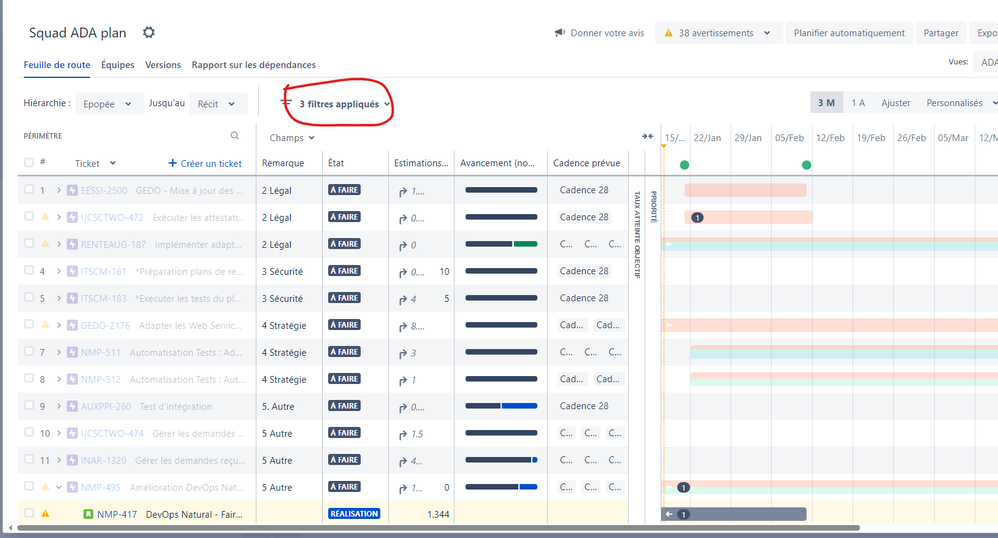998x538 pixels.
Task: Click the epic icon of EESSI-2500
Action: [x=72, y=190]
